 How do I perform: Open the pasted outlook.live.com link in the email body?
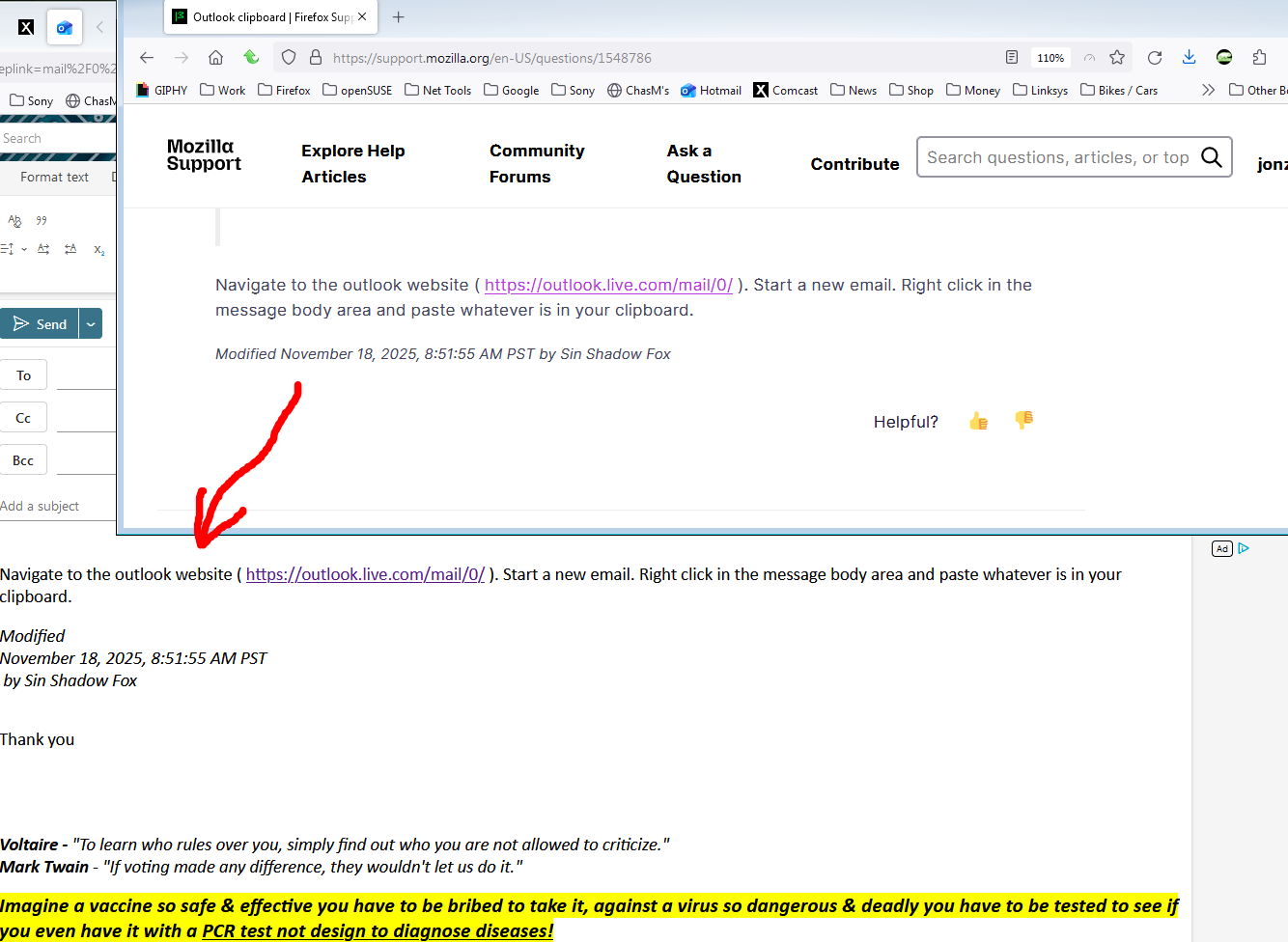tap(365, 574)
